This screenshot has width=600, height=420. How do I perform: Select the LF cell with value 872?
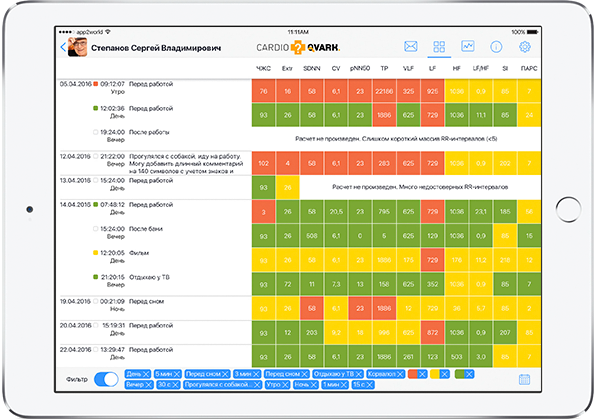(x=432, y=332)
